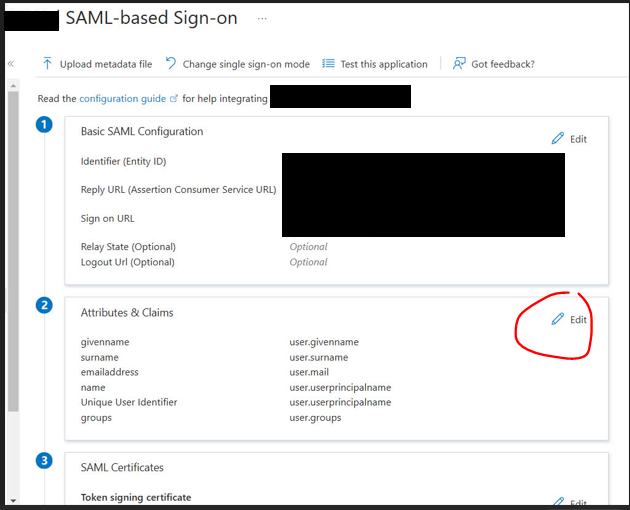Click the Reply URL (Assertion Consumer Service URL) label
This screenshot has height=510, width=630.
pos(178,190)
